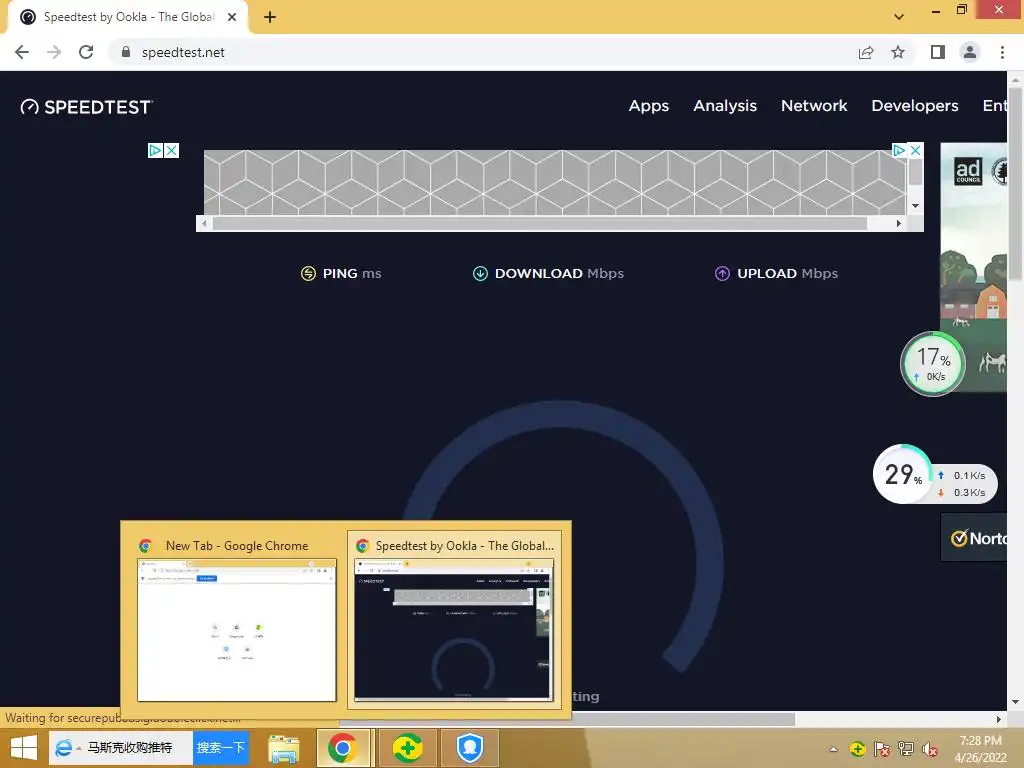Click the banner ad's right scroll arrow

click(x=899, y=223)
